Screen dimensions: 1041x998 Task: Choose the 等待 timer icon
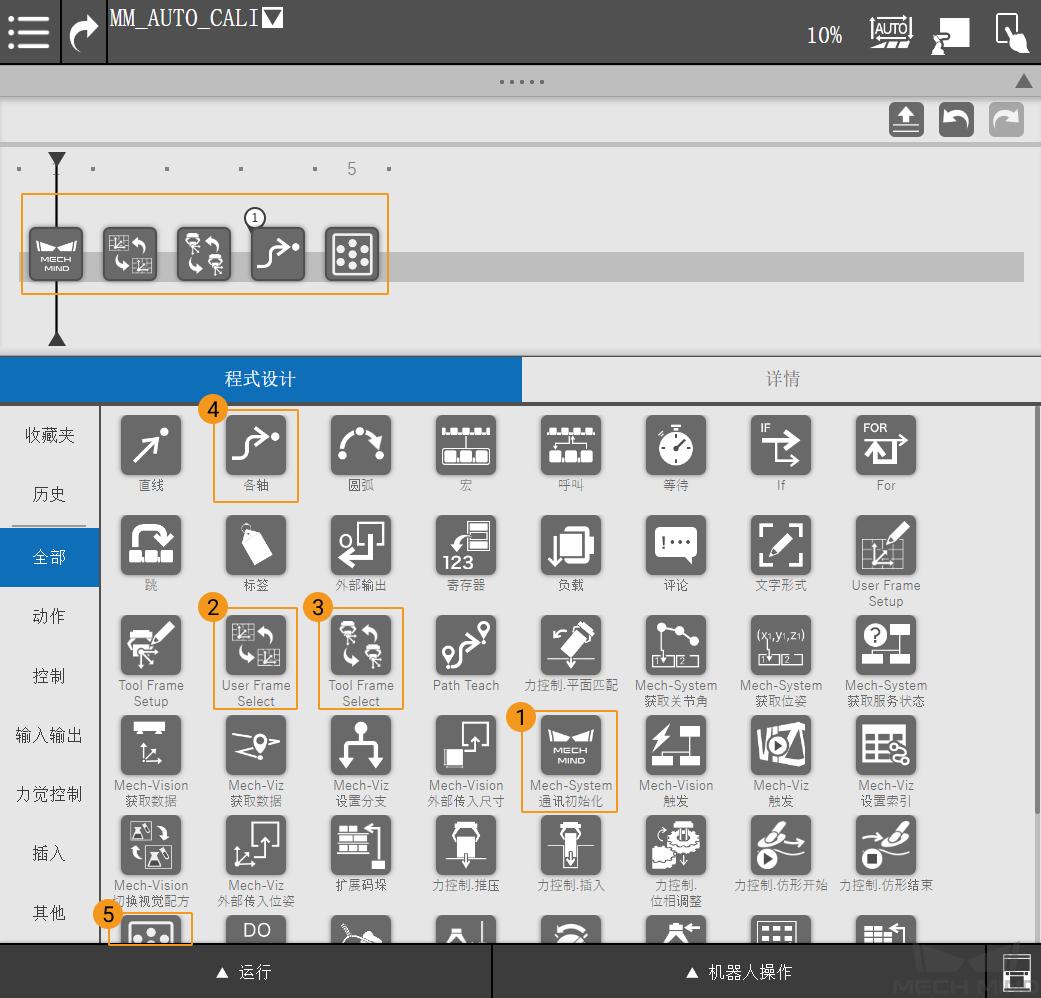[676, 445]
